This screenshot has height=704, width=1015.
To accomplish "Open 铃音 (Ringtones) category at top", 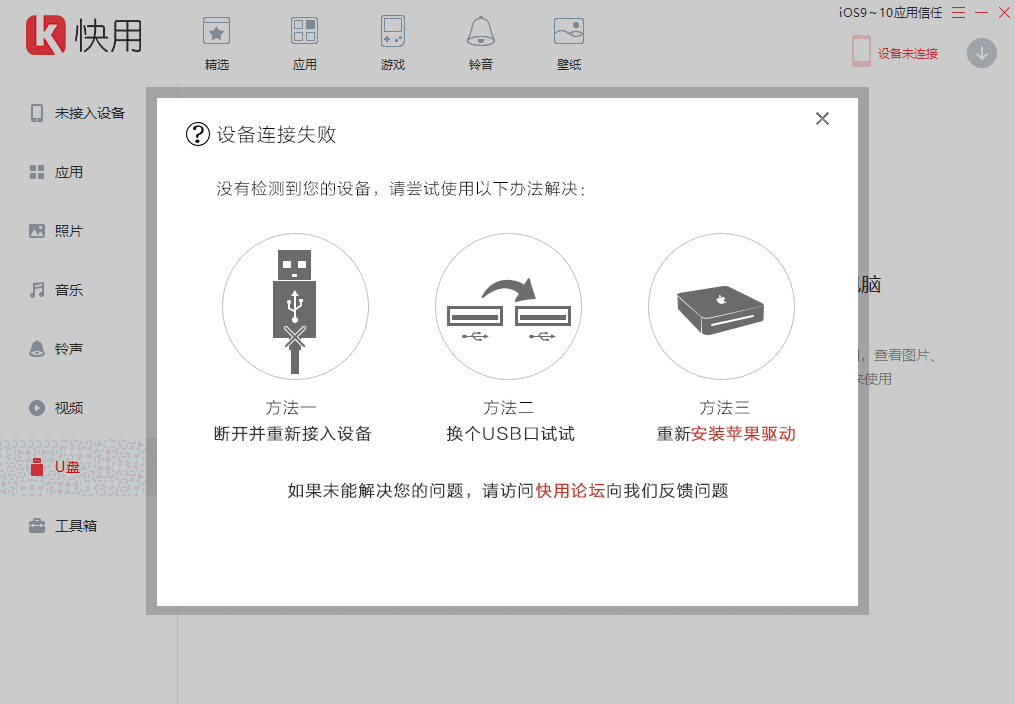I will point(480,40).
